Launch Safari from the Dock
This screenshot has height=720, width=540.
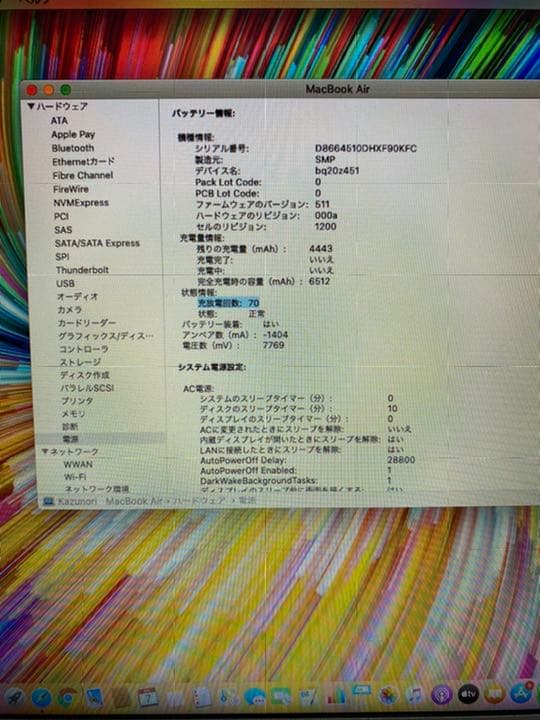tap(41, 698)
